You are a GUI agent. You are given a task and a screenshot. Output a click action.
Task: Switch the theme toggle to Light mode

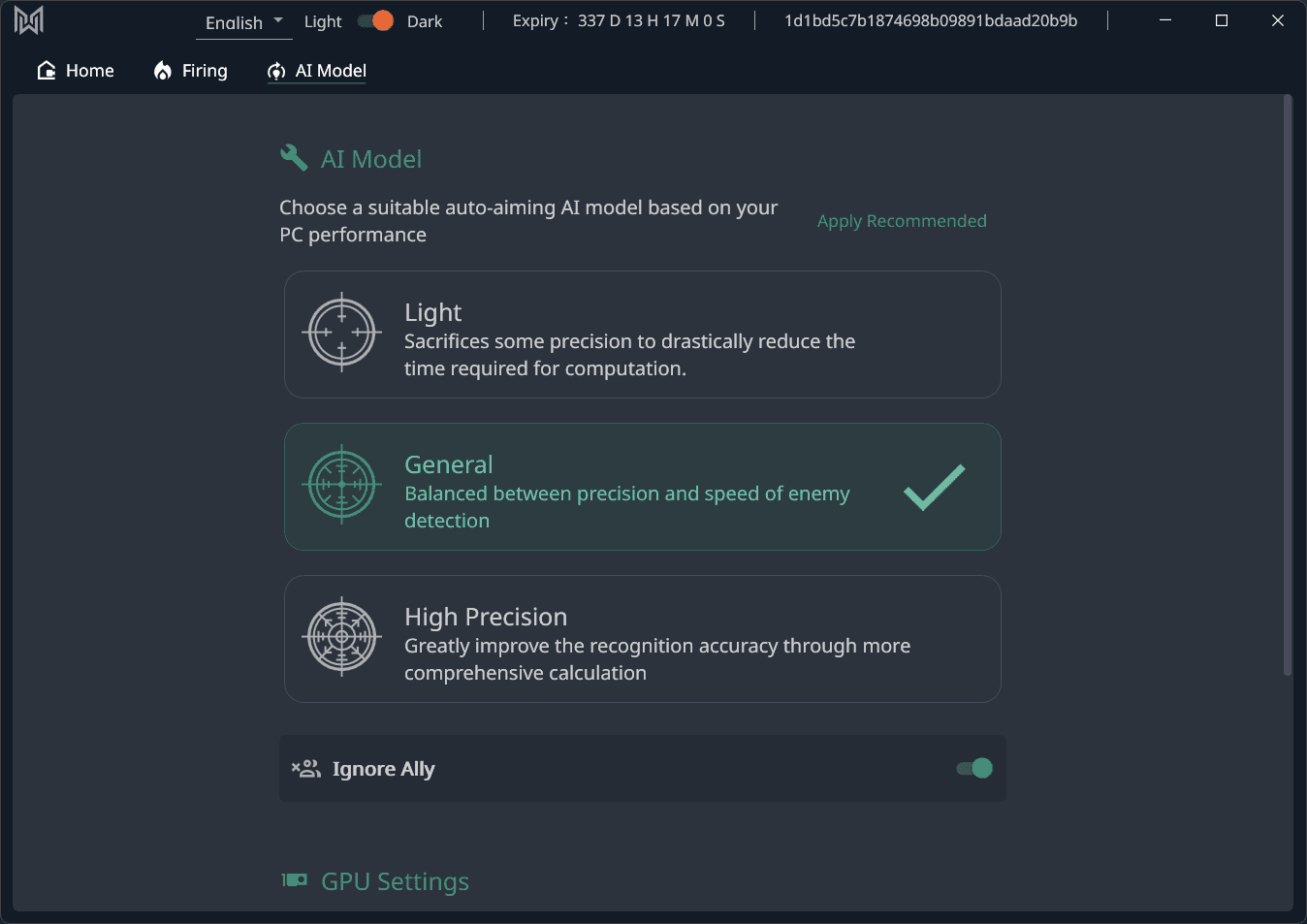click(364, 19)
